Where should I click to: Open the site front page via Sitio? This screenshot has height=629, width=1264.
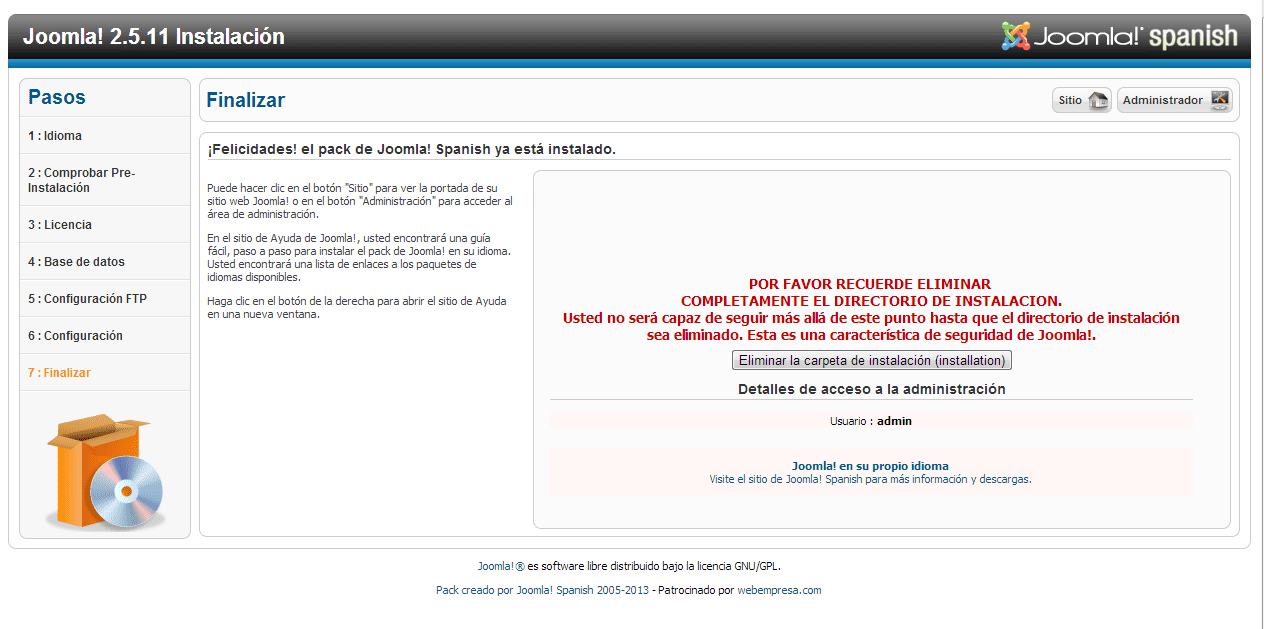(x=1082, y=100)
